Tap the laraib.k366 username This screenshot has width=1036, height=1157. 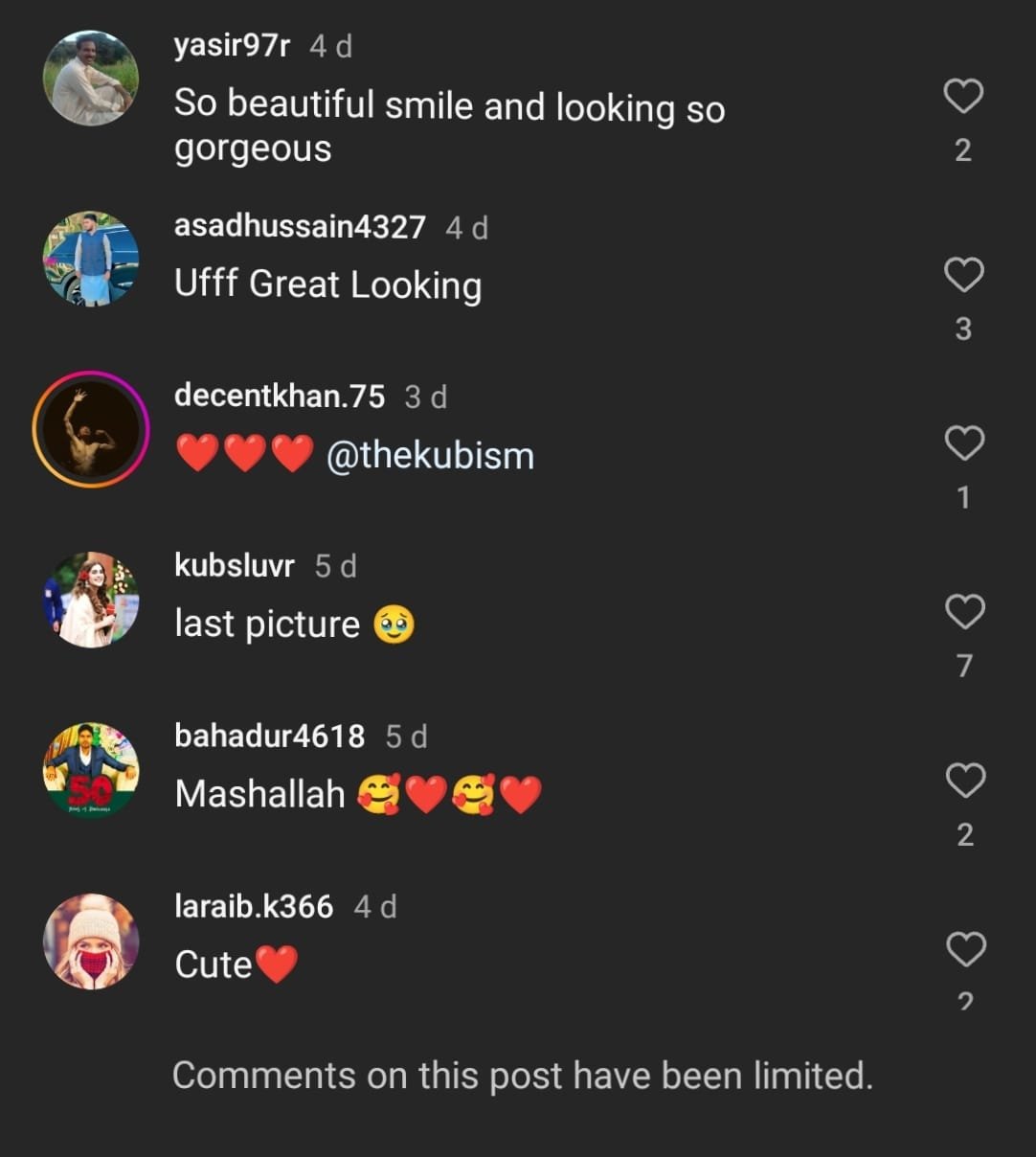tap(254, 906)
